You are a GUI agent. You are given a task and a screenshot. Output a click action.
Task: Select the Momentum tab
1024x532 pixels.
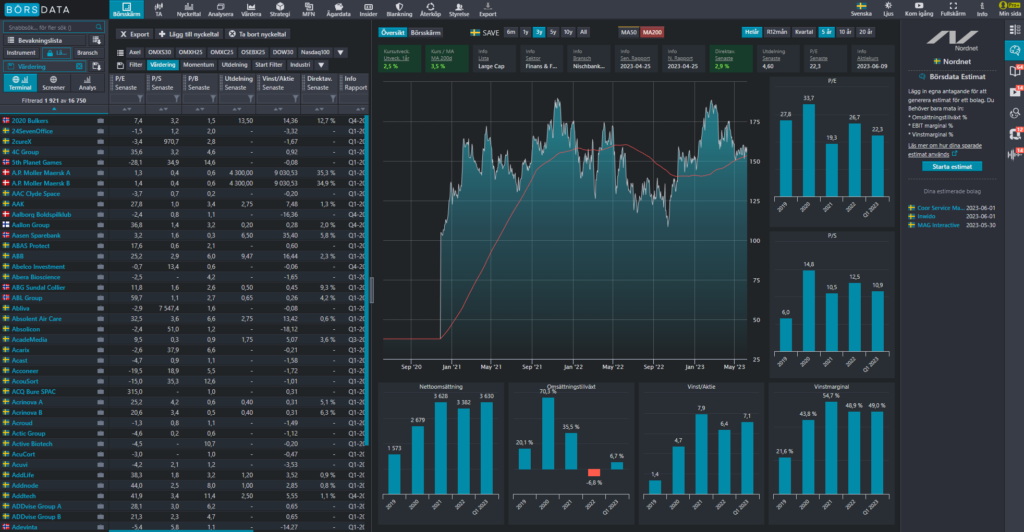coord(199,65)
